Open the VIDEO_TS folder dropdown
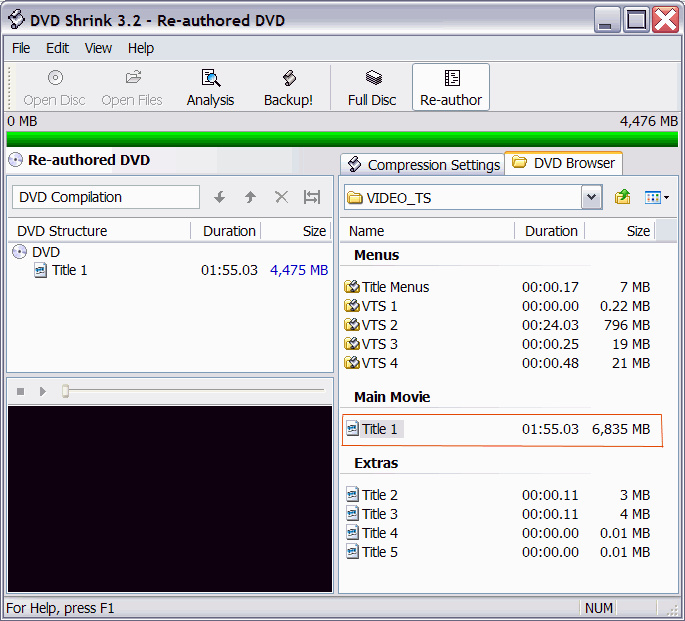685x621 pixels. [x=592, y=197]
